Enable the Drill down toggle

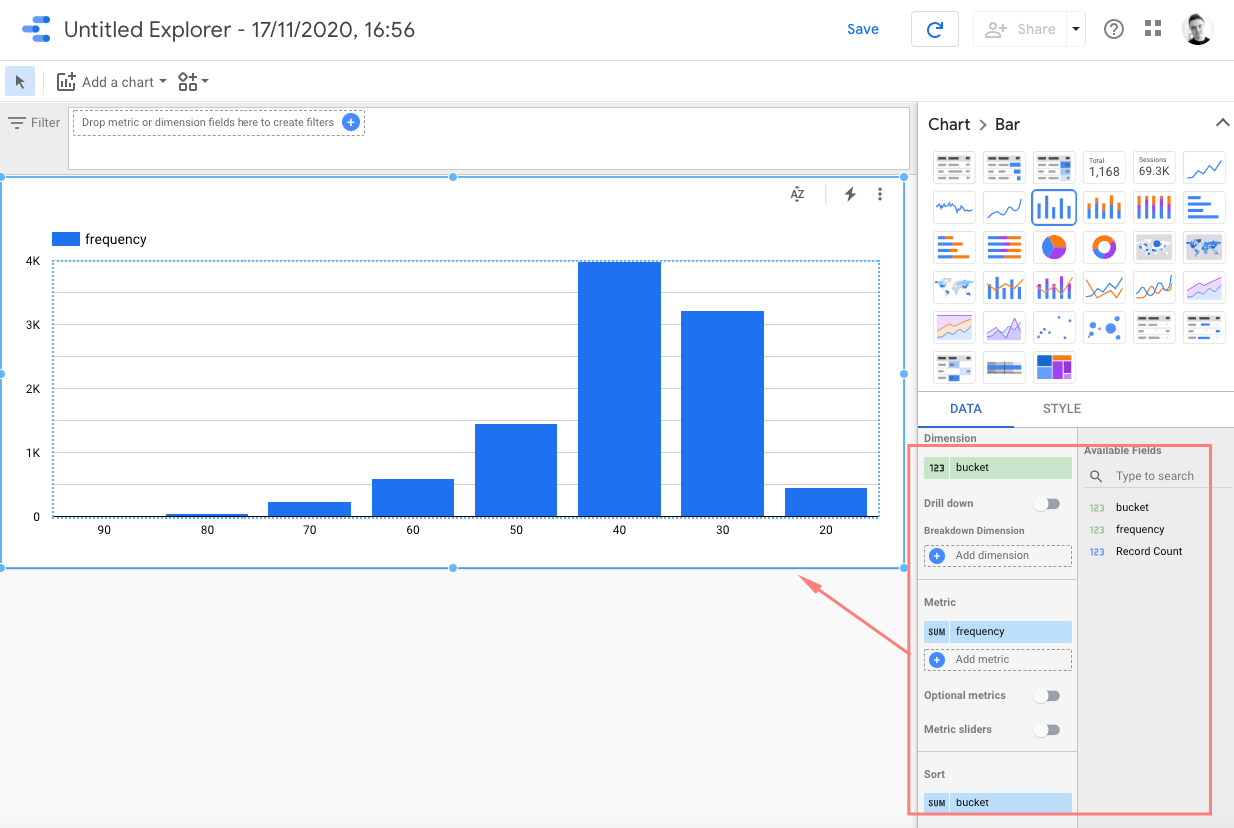(1047, 504)
